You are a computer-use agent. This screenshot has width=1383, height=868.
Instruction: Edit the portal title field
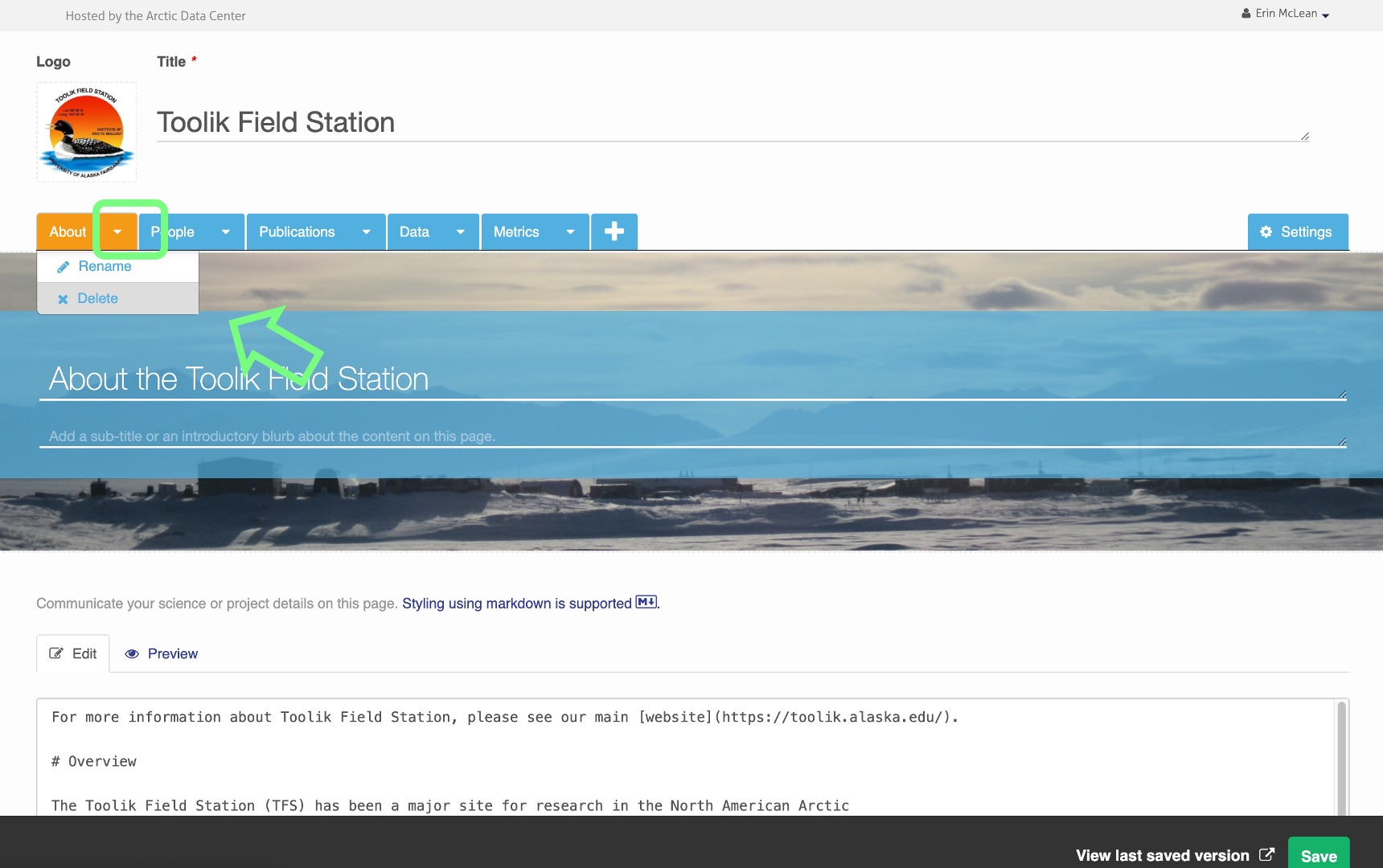point(733,122)
